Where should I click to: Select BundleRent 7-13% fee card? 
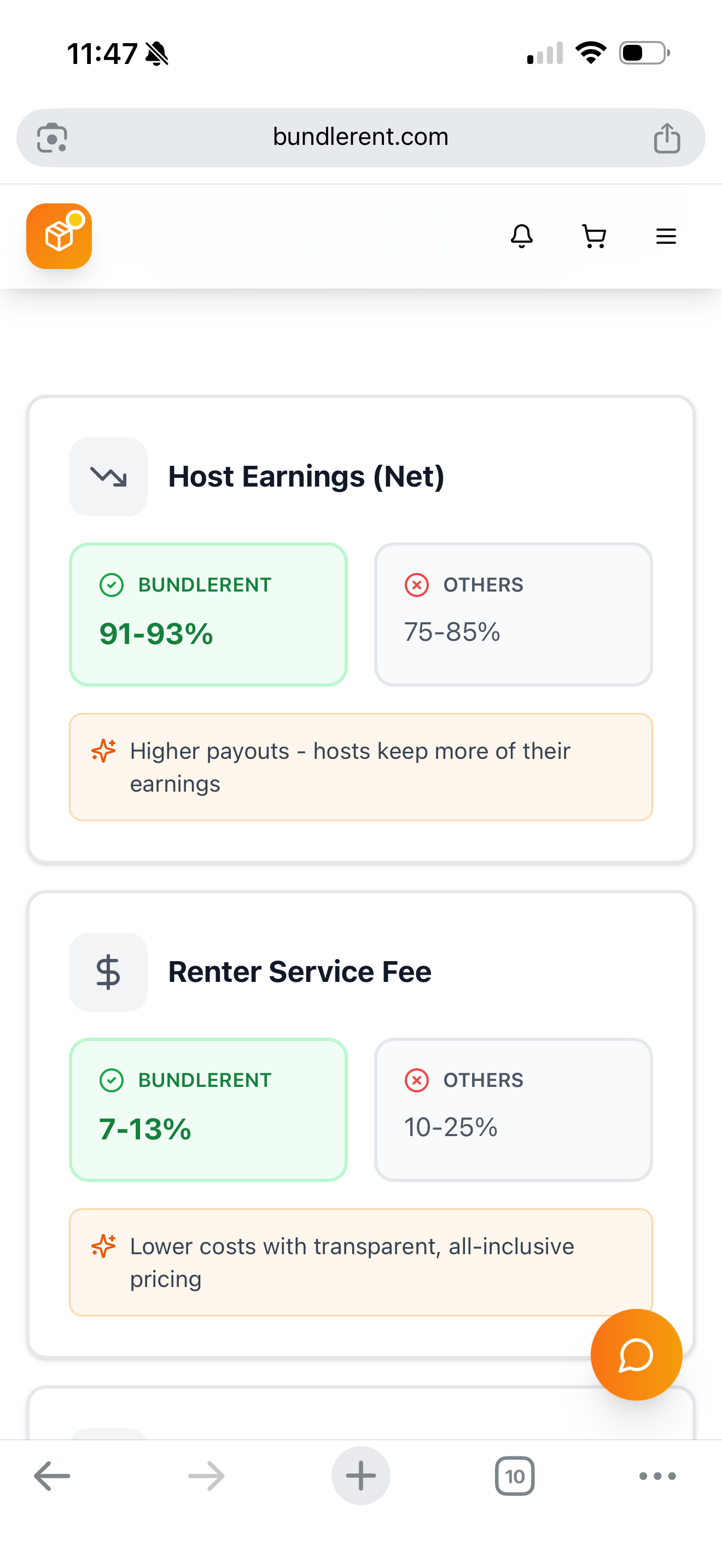(208, 1110)
